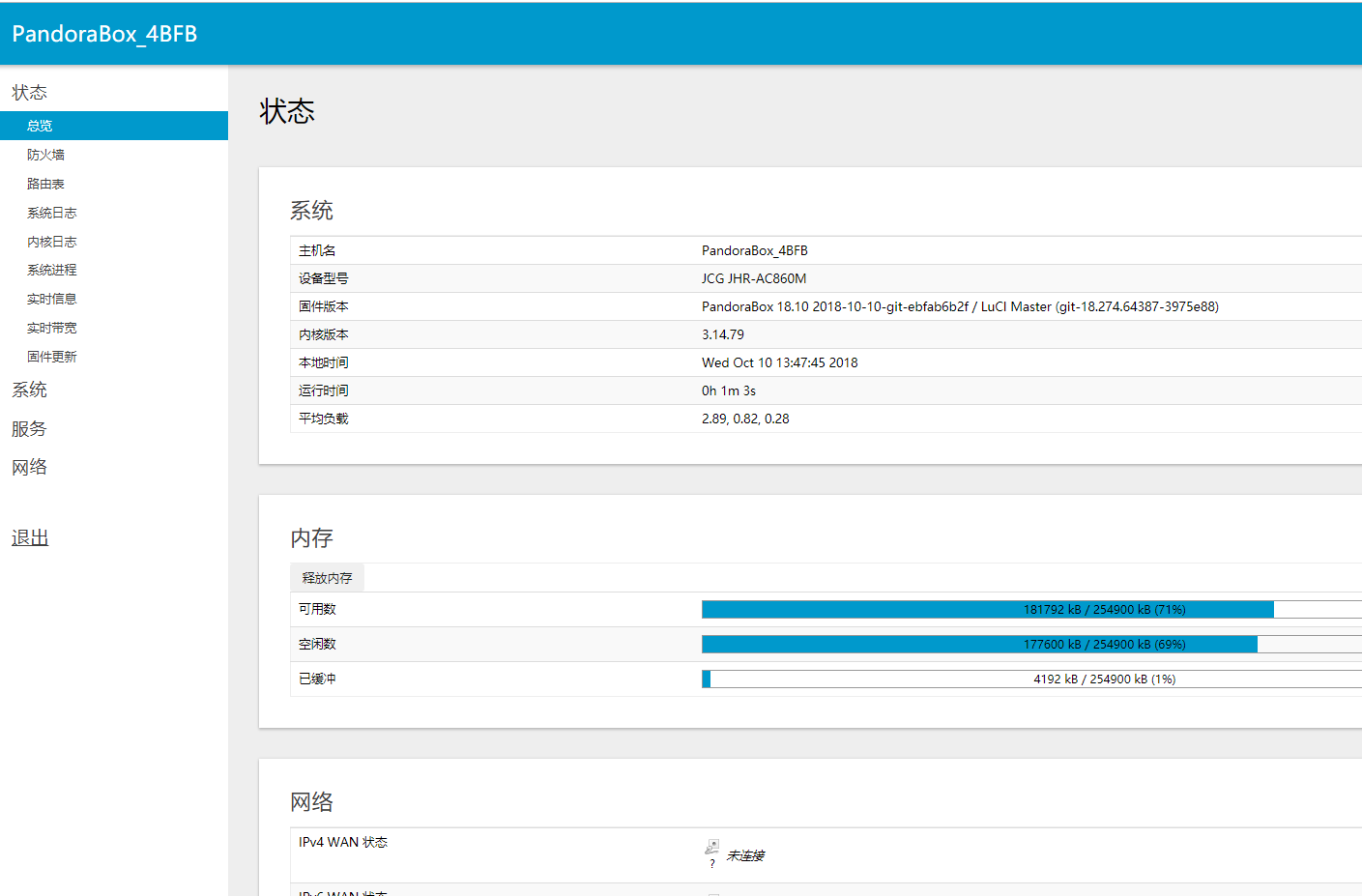Screen dimensions: 1362x896
Task: Collapse the 状态 sidebar section
Action: 29,93
